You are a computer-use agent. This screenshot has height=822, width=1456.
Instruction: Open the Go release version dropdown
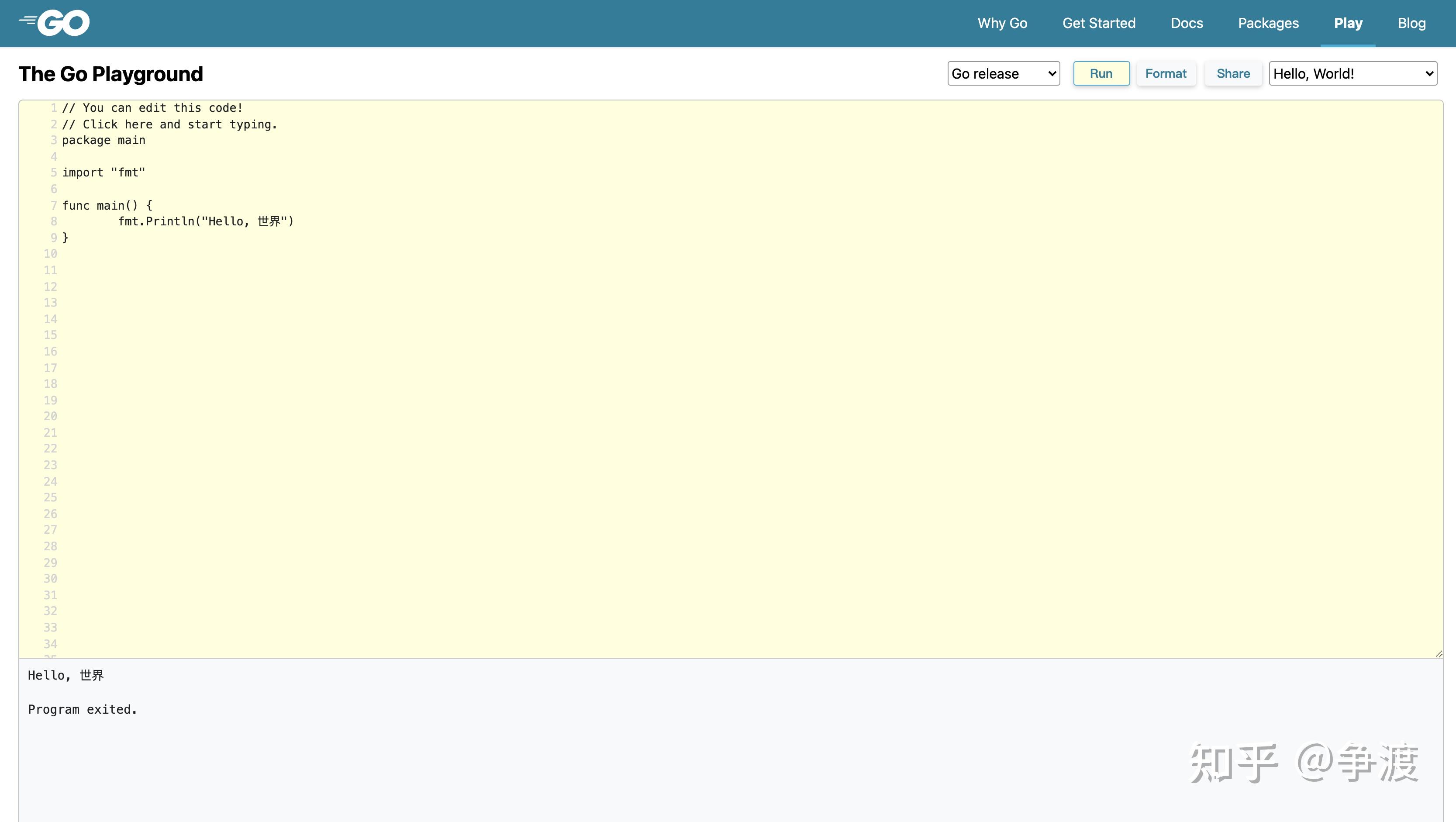(1003, 73)
